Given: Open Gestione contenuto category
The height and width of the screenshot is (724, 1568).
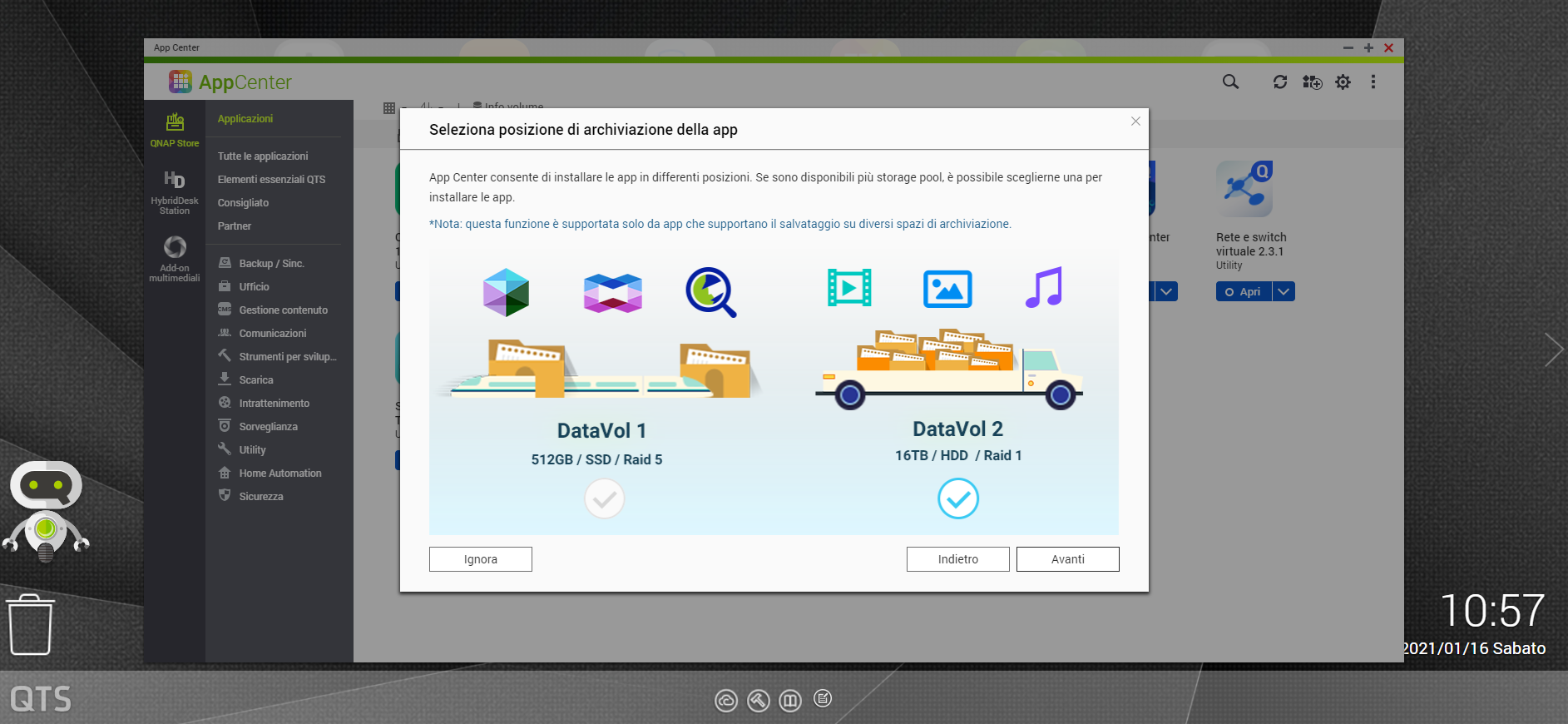Looking at the screenshot, I should (283, 310).
